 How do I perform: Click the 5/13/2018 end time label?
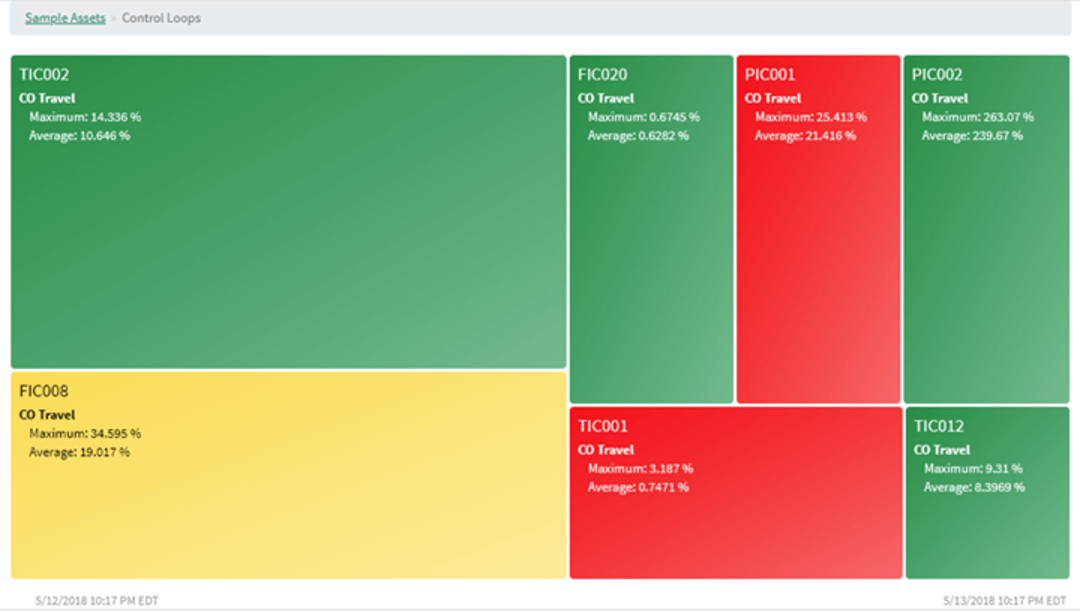pos(1004,601)
